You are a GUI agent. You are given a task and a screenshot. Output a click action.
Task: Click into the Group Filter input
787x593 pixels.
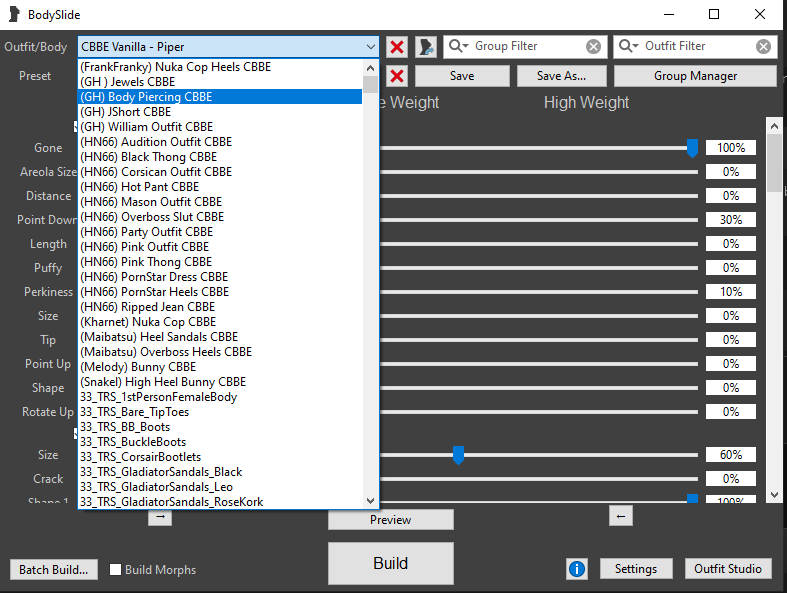pos(527,46)
